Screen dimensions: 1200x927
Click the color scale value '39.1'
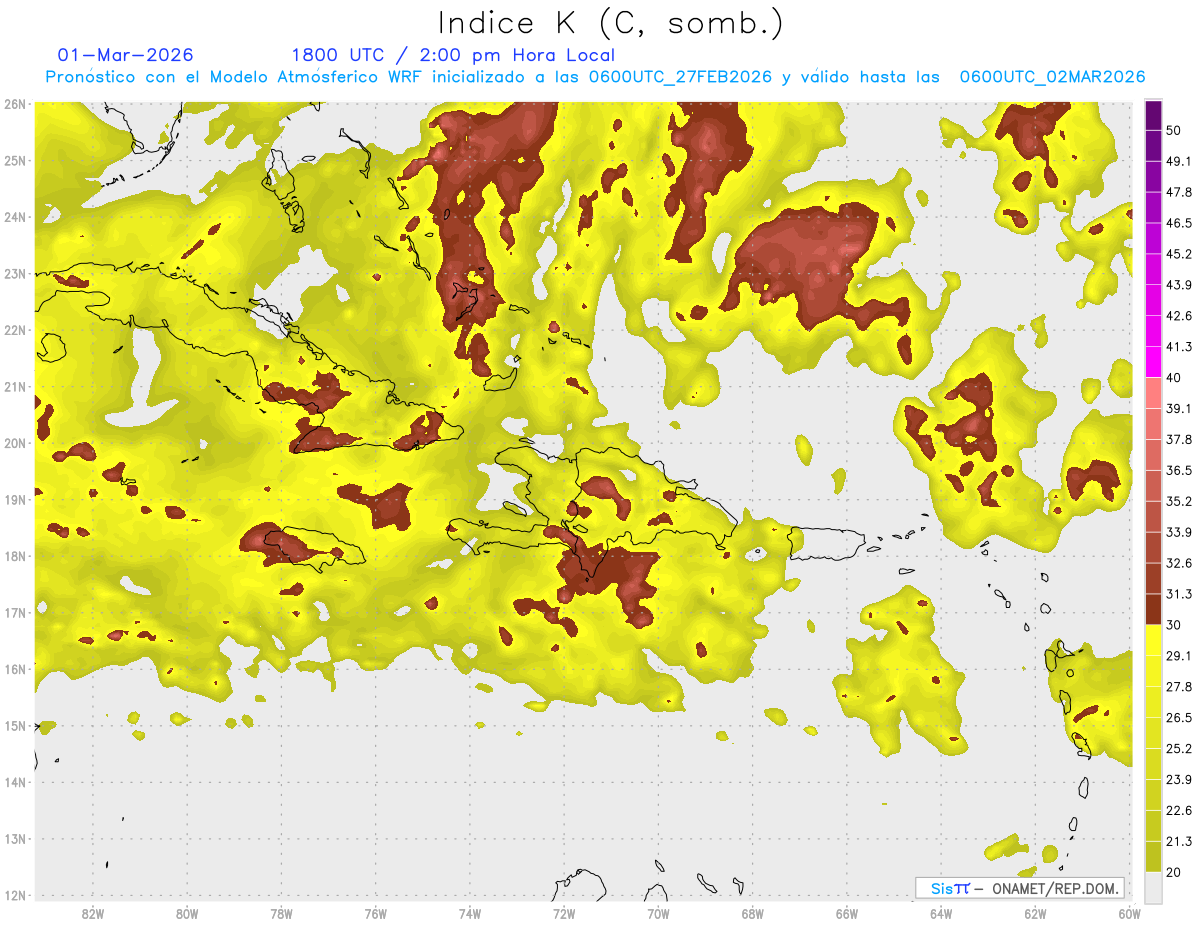(1178, 408)
